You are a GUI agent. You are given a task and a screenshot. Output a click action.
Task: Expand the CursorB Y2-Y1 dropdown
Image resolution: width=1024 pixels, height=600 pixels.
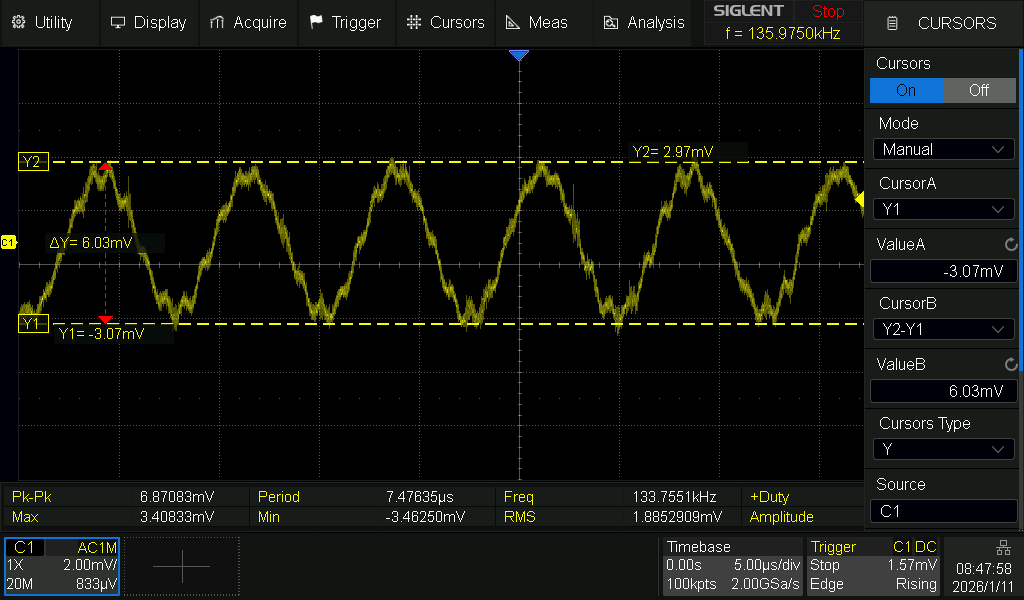click(944, 330)
